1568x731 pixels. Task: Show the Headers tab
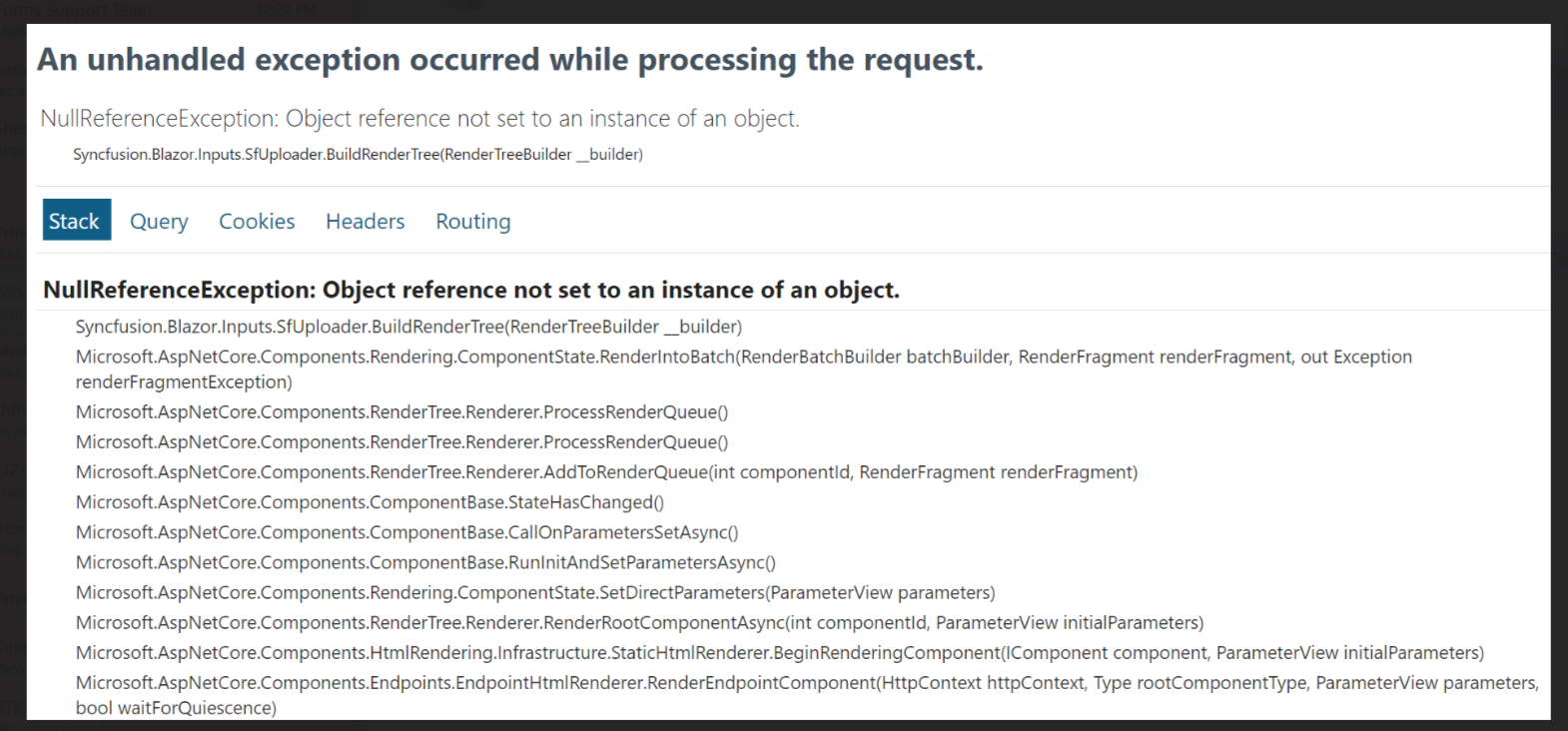click(365, 221)
